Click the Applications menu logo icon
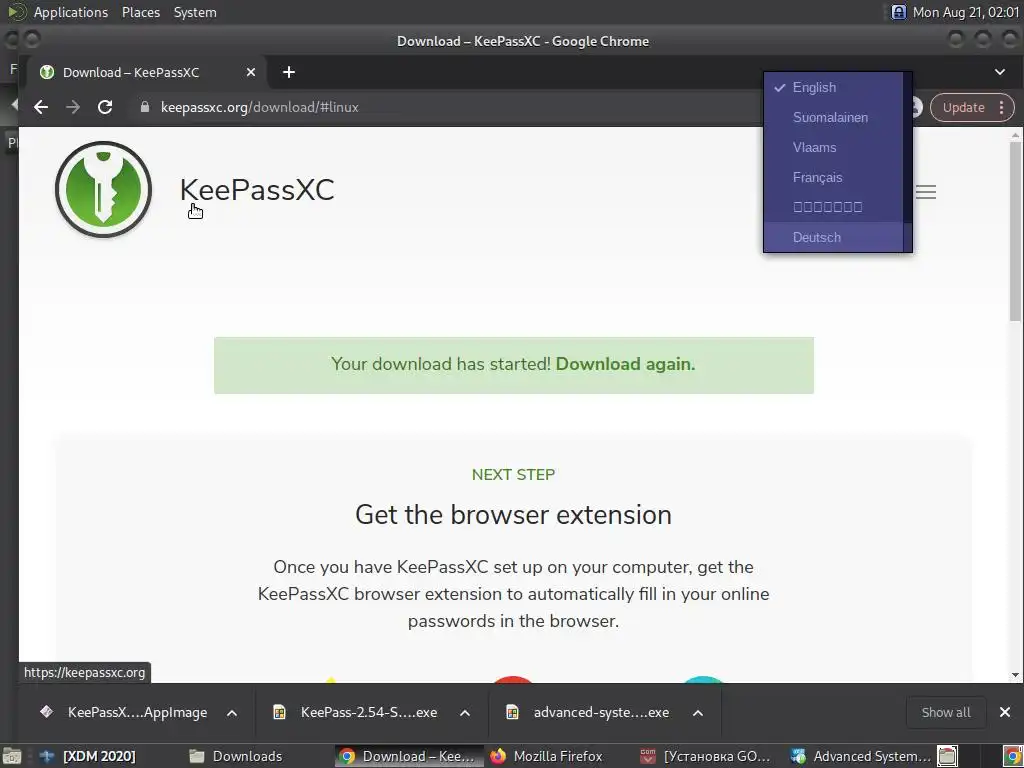 [16, 12]
